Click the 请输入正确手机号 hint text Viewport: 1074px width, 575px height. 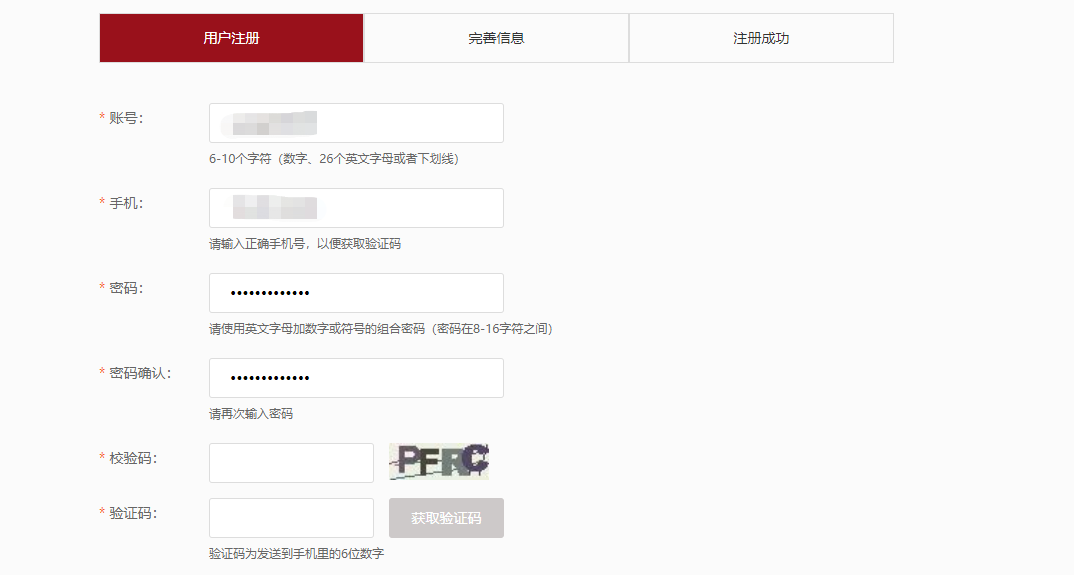point(305,244)
